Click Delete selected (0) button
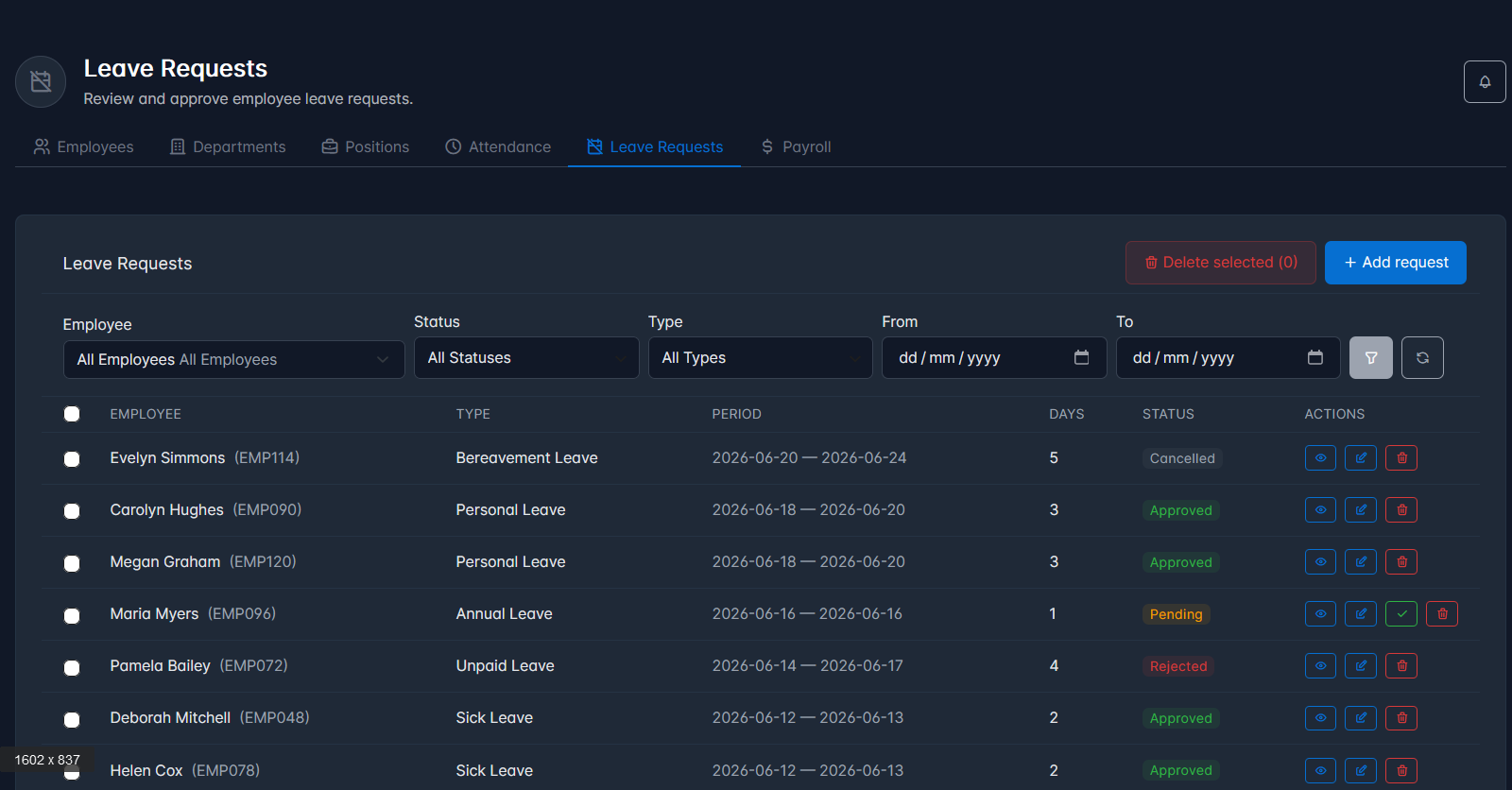Image resolution: width=1512 pixels, height=790 pixels. click(x=1221, y=263)
